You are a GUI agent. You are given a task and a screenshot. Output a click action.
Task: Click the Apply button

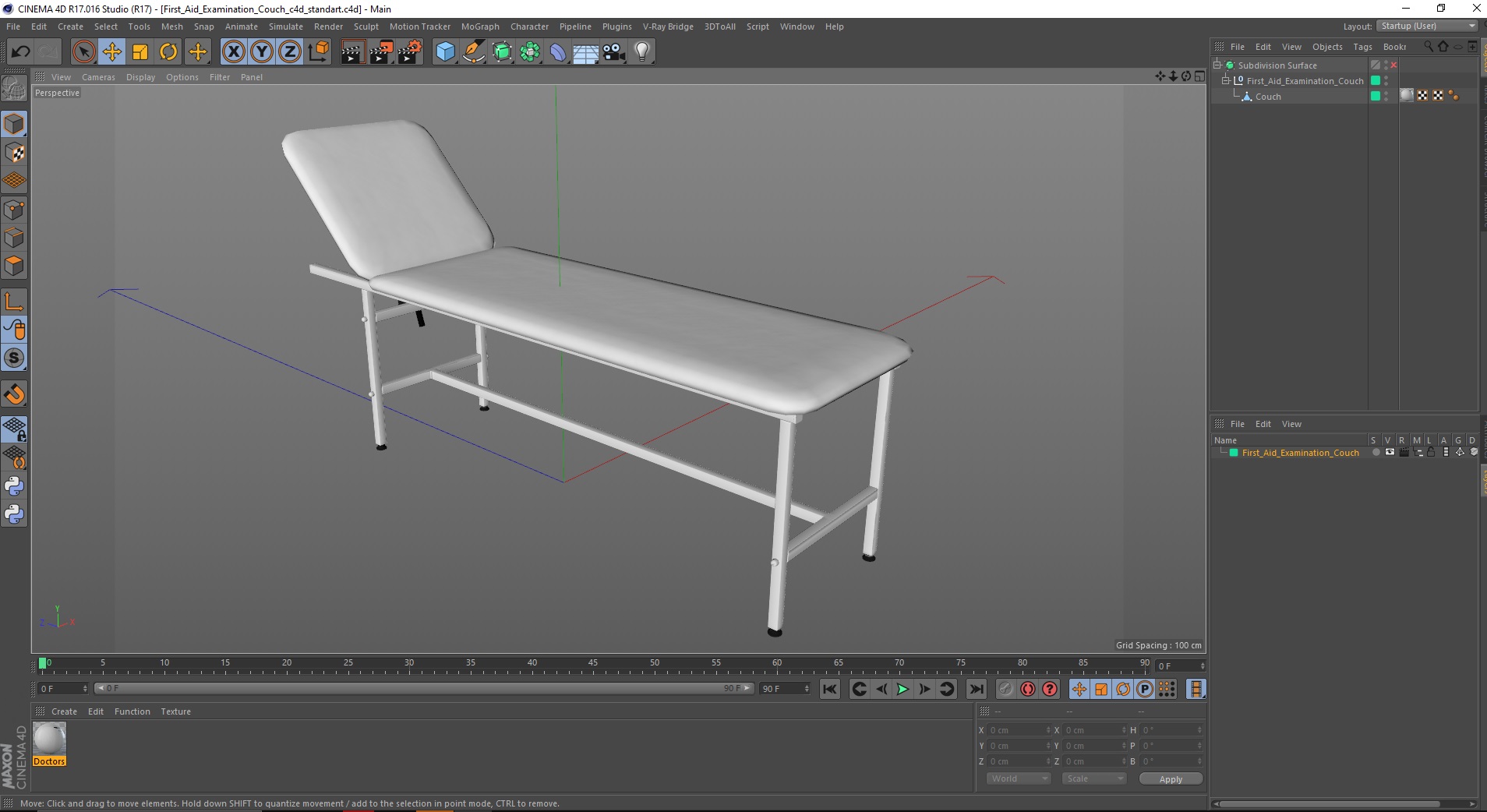(1171, 779)
